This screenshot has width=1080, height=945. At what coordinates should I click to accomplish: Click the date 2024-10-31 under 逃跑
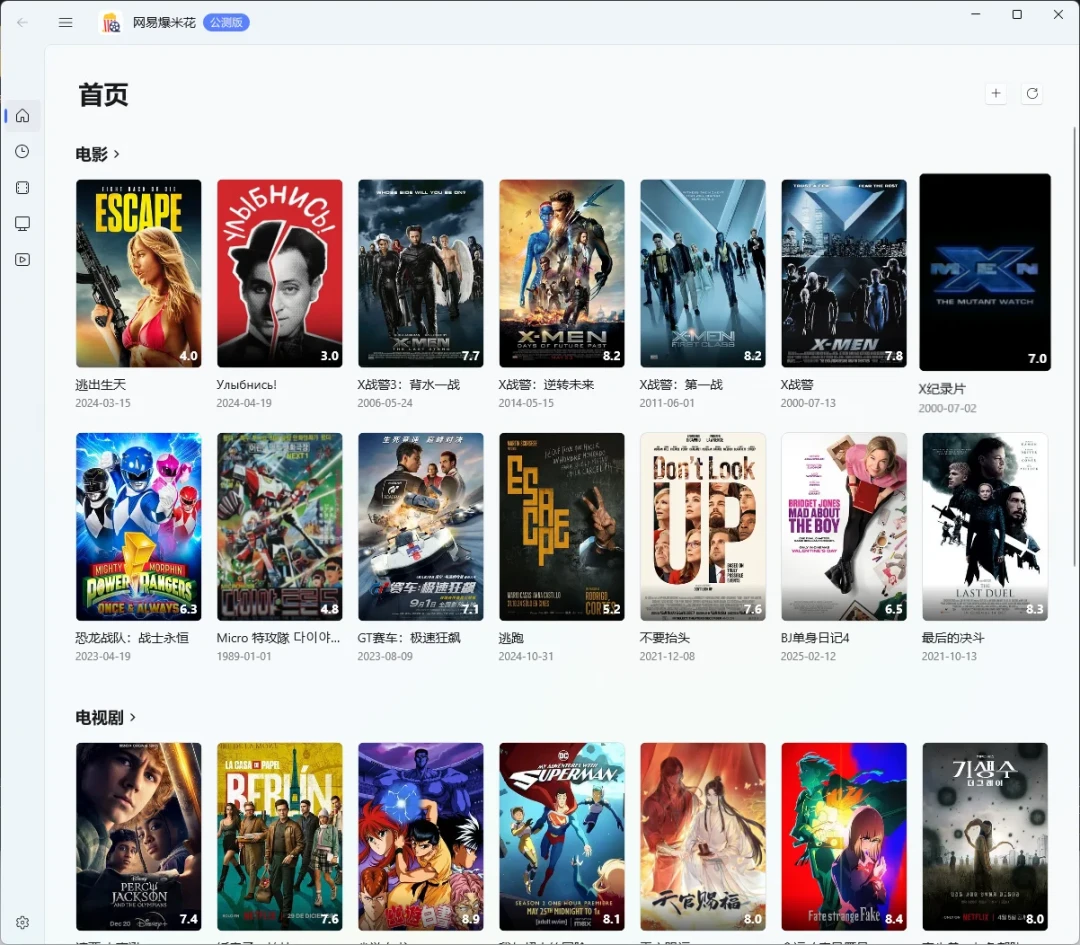coord(526,656)
